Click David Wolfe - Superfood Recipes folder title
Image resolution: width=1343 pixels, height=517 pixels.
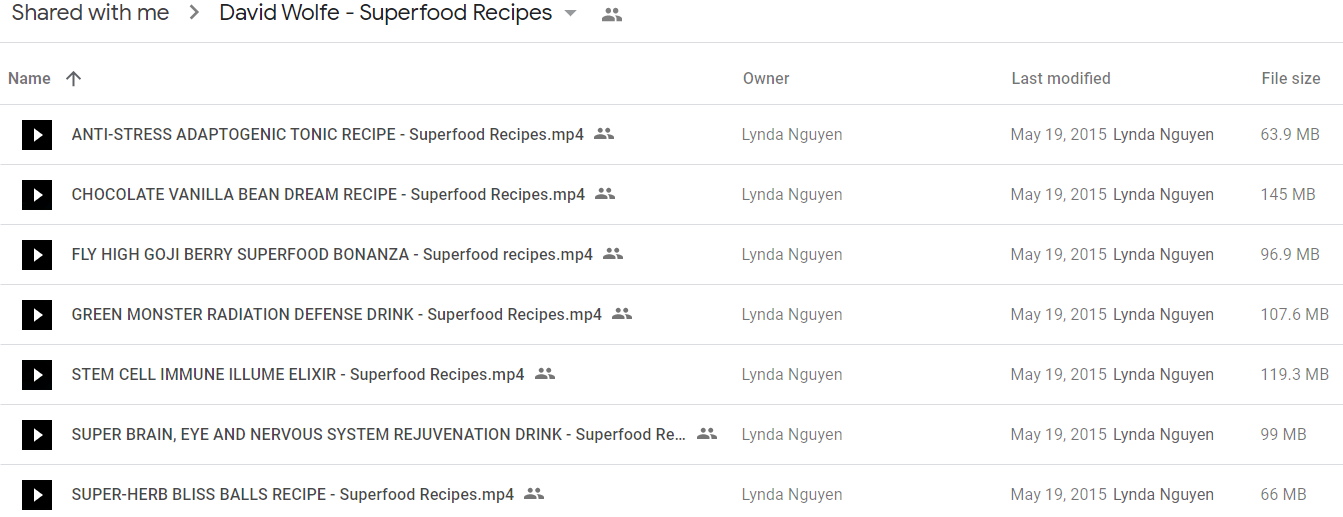[385, 13]
